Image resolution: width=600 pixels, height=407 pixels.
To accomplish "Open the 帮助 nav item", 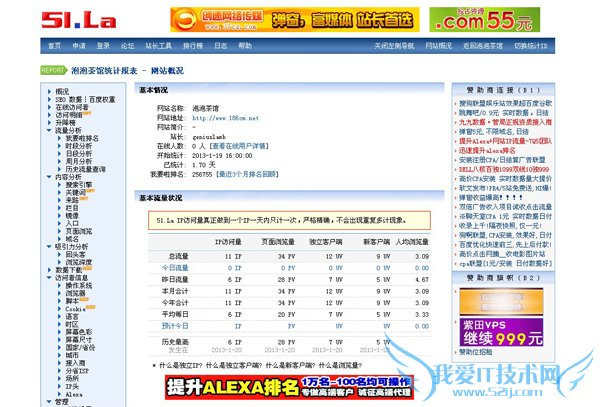I will tap(245, 46).
